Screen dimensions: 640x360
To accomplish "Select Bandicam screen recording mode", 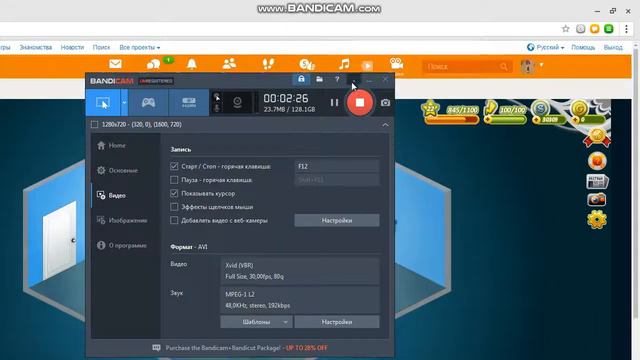I will click(103, 102).
